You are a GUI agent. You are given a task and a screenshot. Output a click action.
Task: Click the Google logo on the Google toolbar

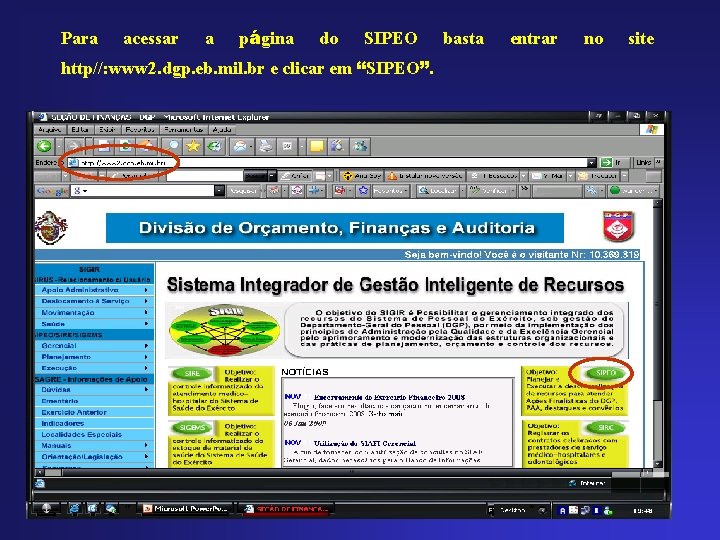[x=51, y=191]
